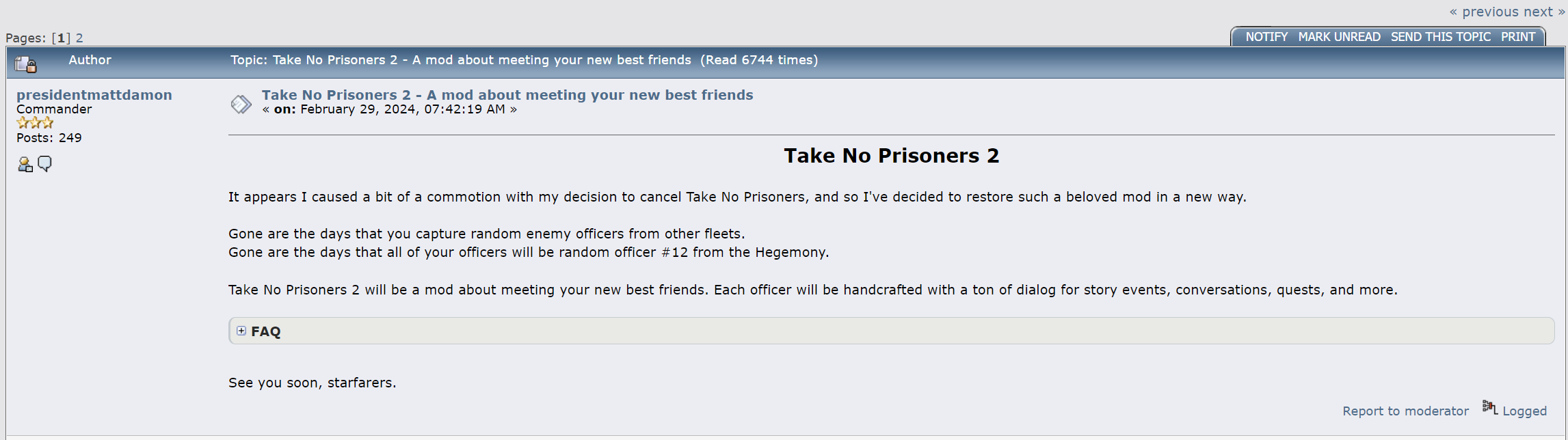The image size is (1568, 440).
Task: Click the FAQ section label
Action: tap(266, 331)
